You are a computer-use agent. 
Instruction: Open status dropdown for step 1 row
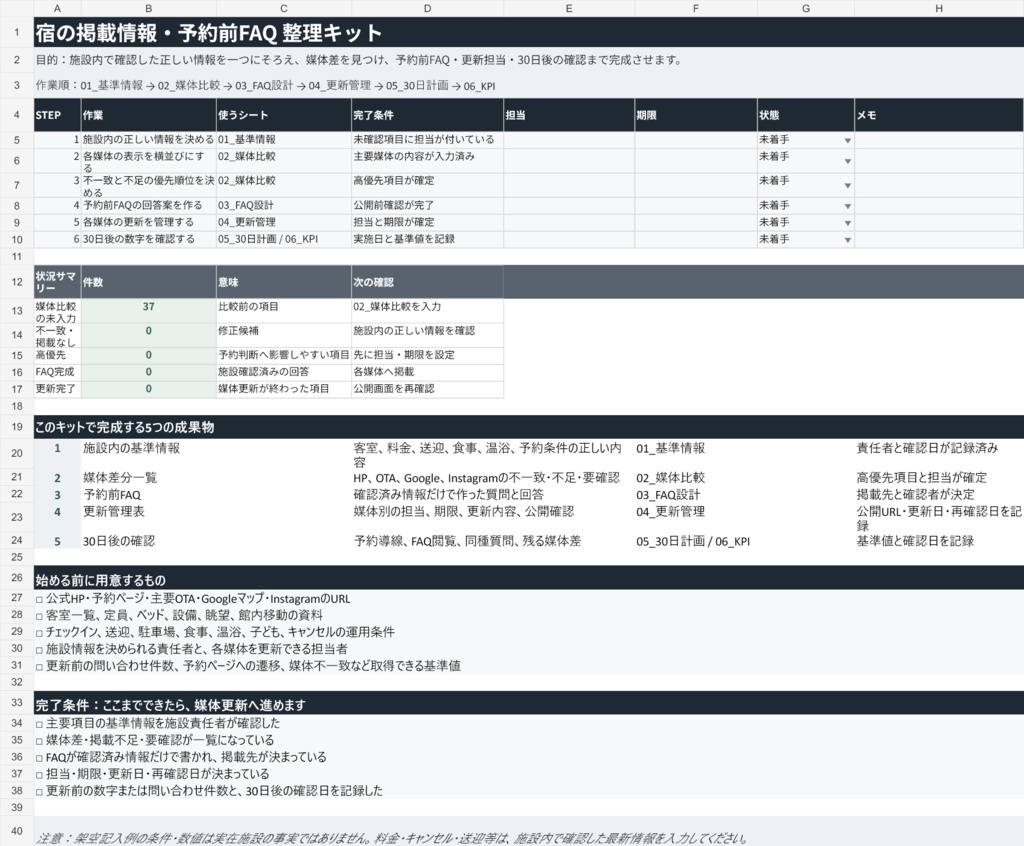[x=847, y=140]
